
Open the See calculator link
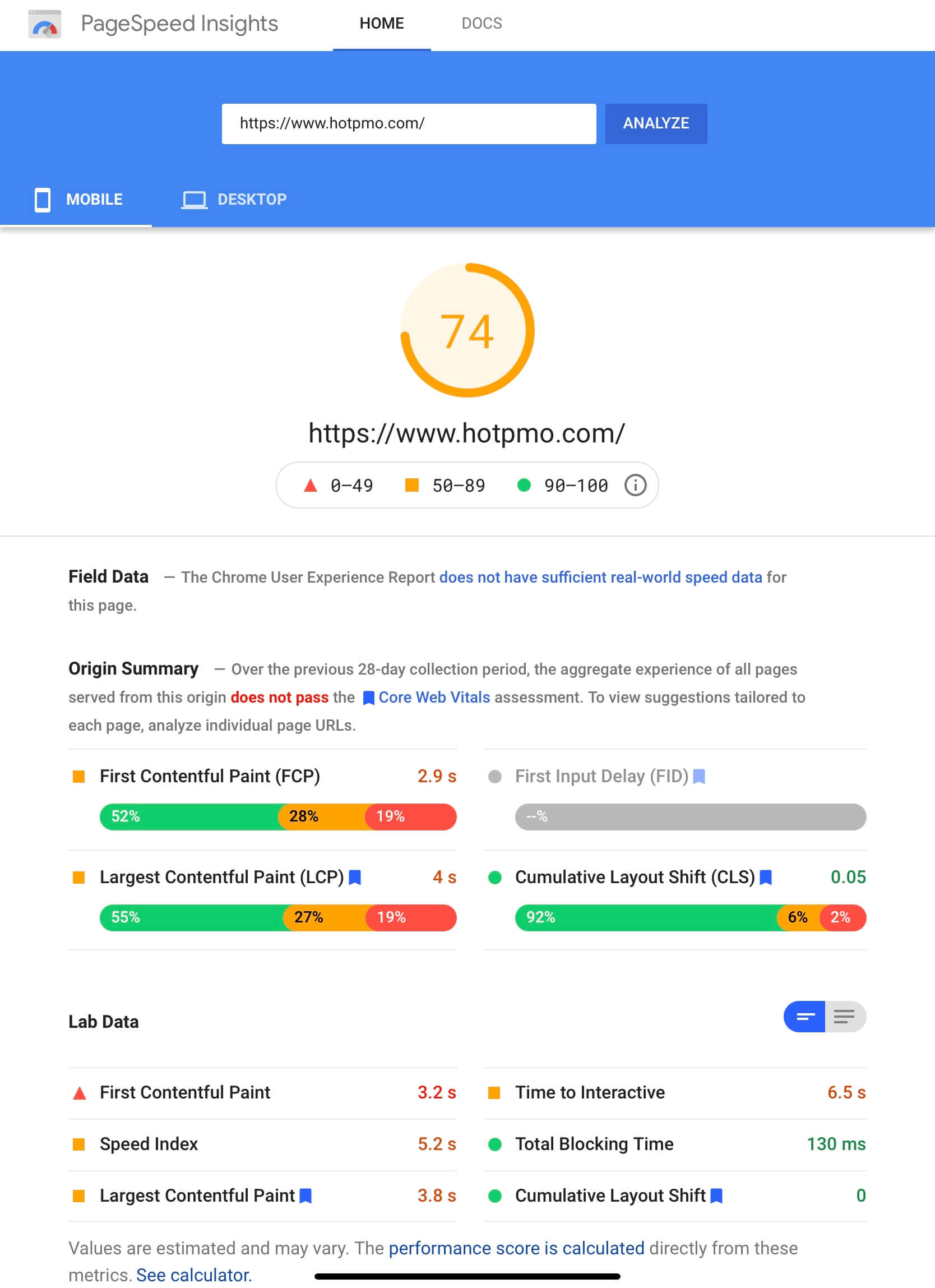click(193, 1275)
